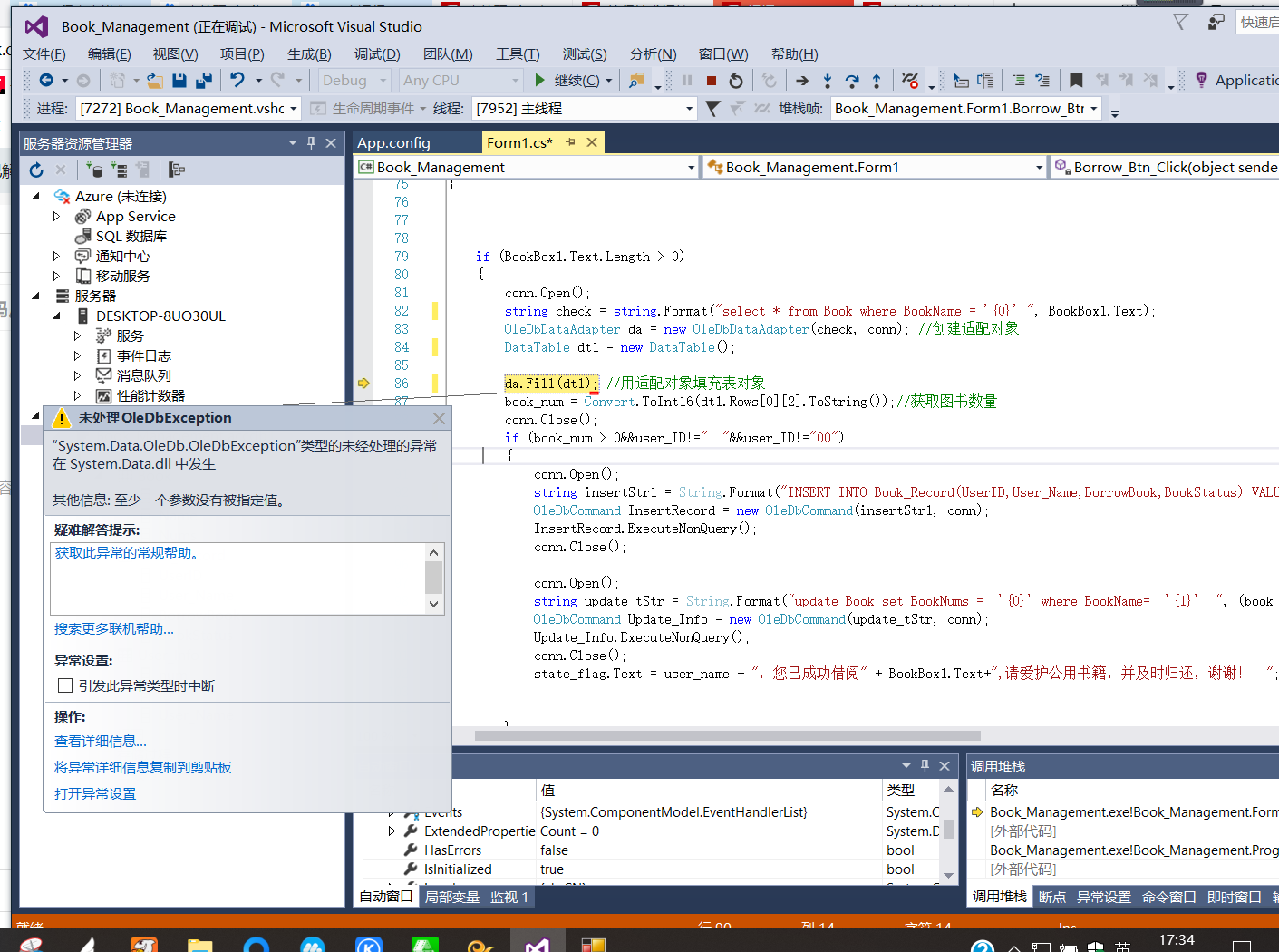This screenshot has width=1279, height=952.
Task: Click comment-out selected lines icon
Action: tap(1019, 81)
